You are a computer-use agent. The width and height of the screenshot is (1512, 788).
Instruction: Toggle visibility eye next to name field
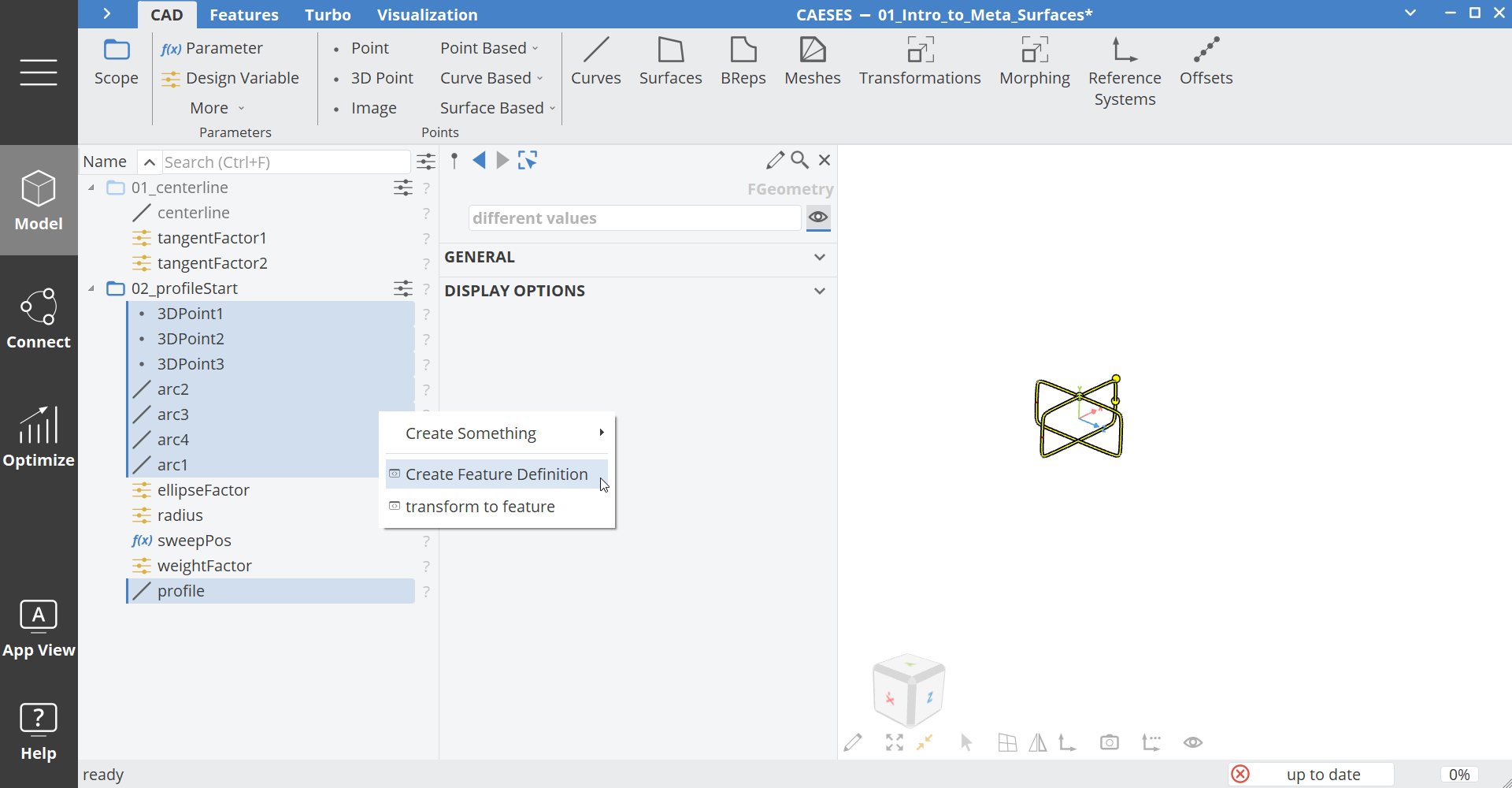818,217
